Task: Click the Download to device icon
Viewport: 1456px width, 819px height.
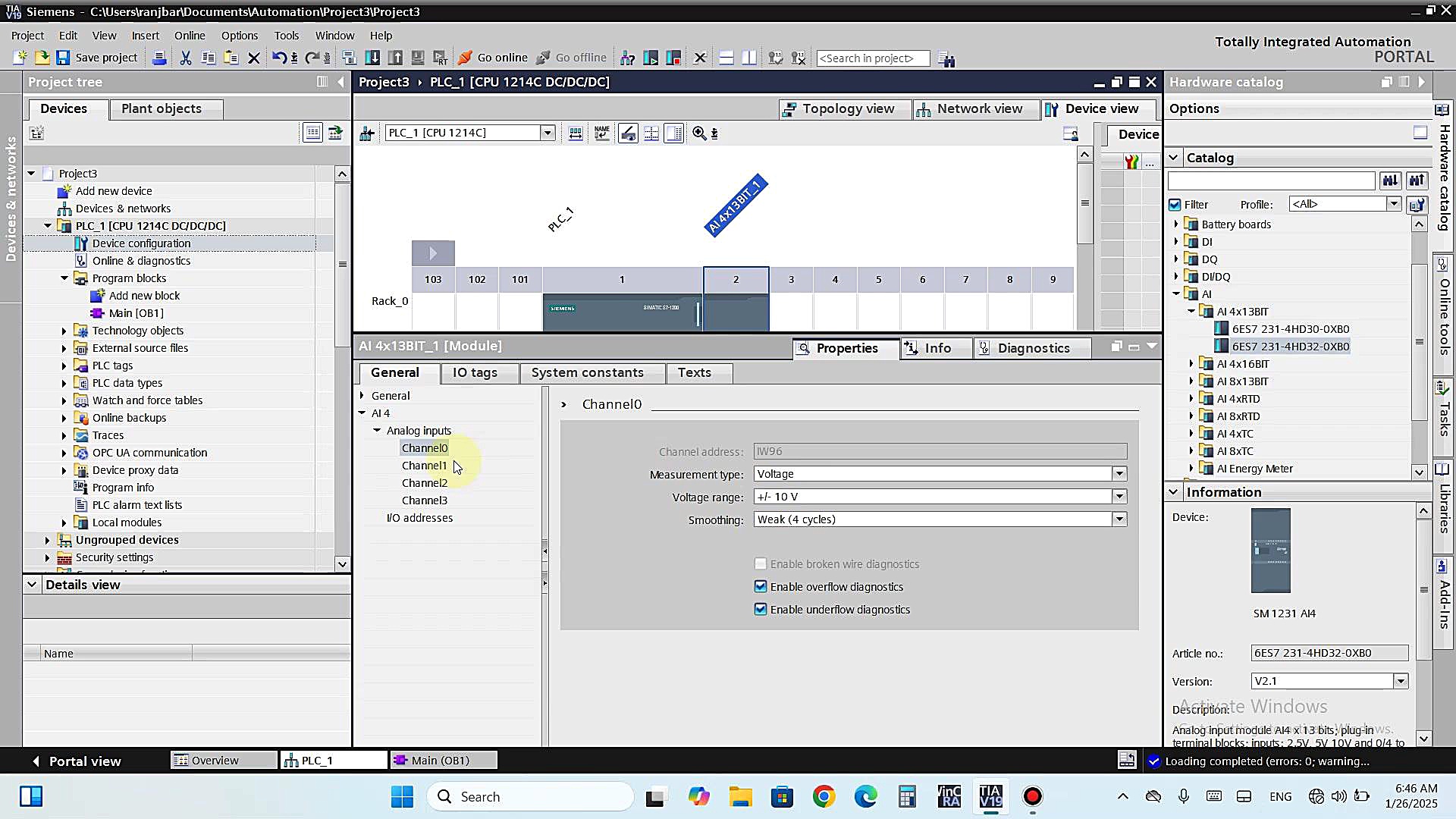Action: (x=372, y=58)
